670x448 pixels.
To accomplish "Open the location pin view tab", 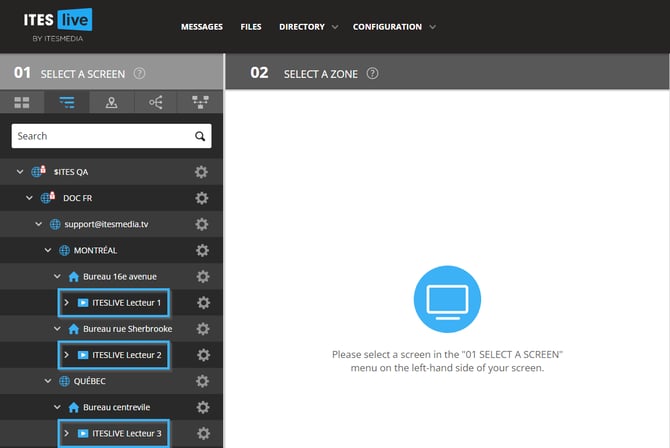I will tap(111, 102).
